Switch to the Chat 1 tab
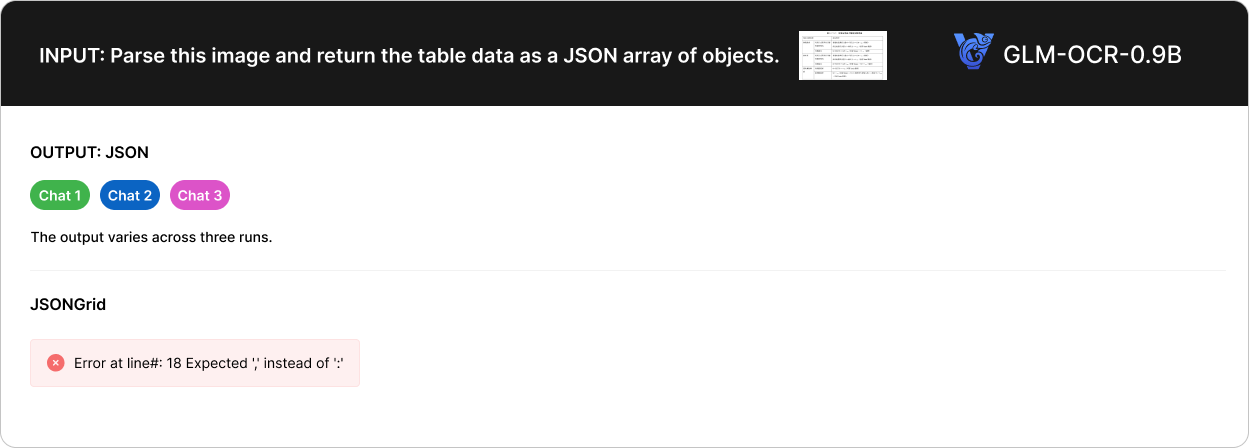This screenshot has width=1249, height=448. (60, 195)
